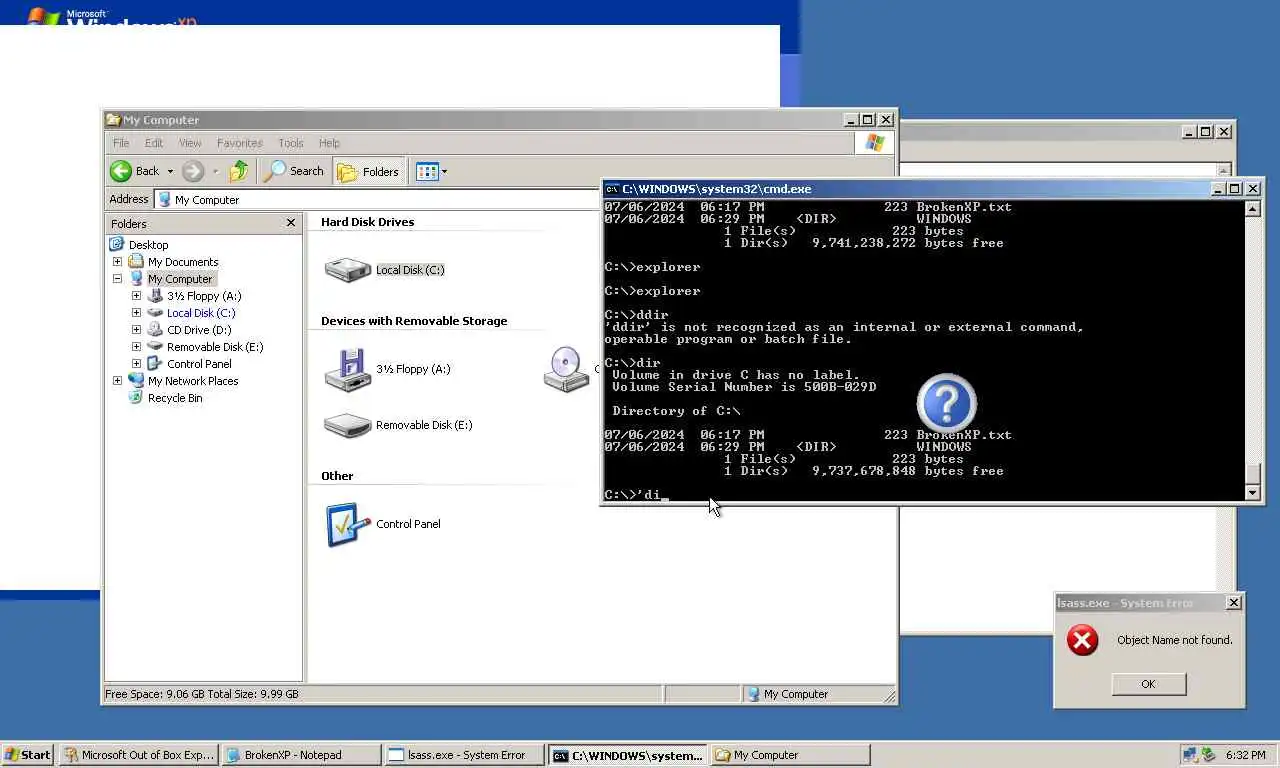Image resolution: width=1280 pixels, height=768 pixels.
Task: Expand My Documents tree node
Action: point(117,262)
